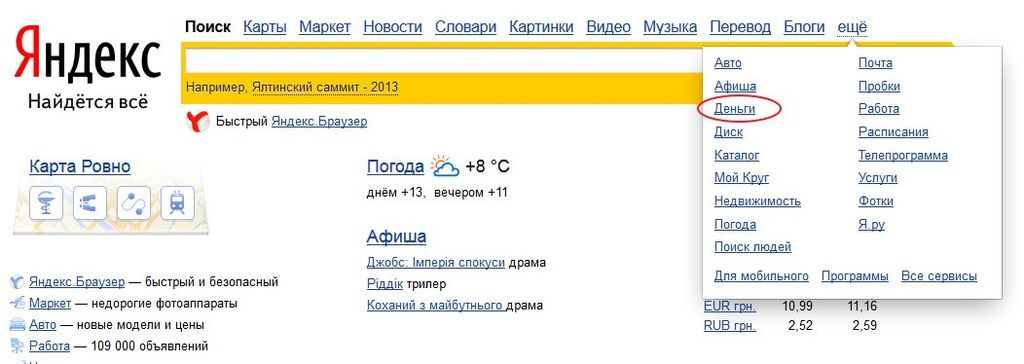Open Каталог from the dropdown menu
Image resolution: width=1024 pixels, height=364 pixels.
point(737,156)
